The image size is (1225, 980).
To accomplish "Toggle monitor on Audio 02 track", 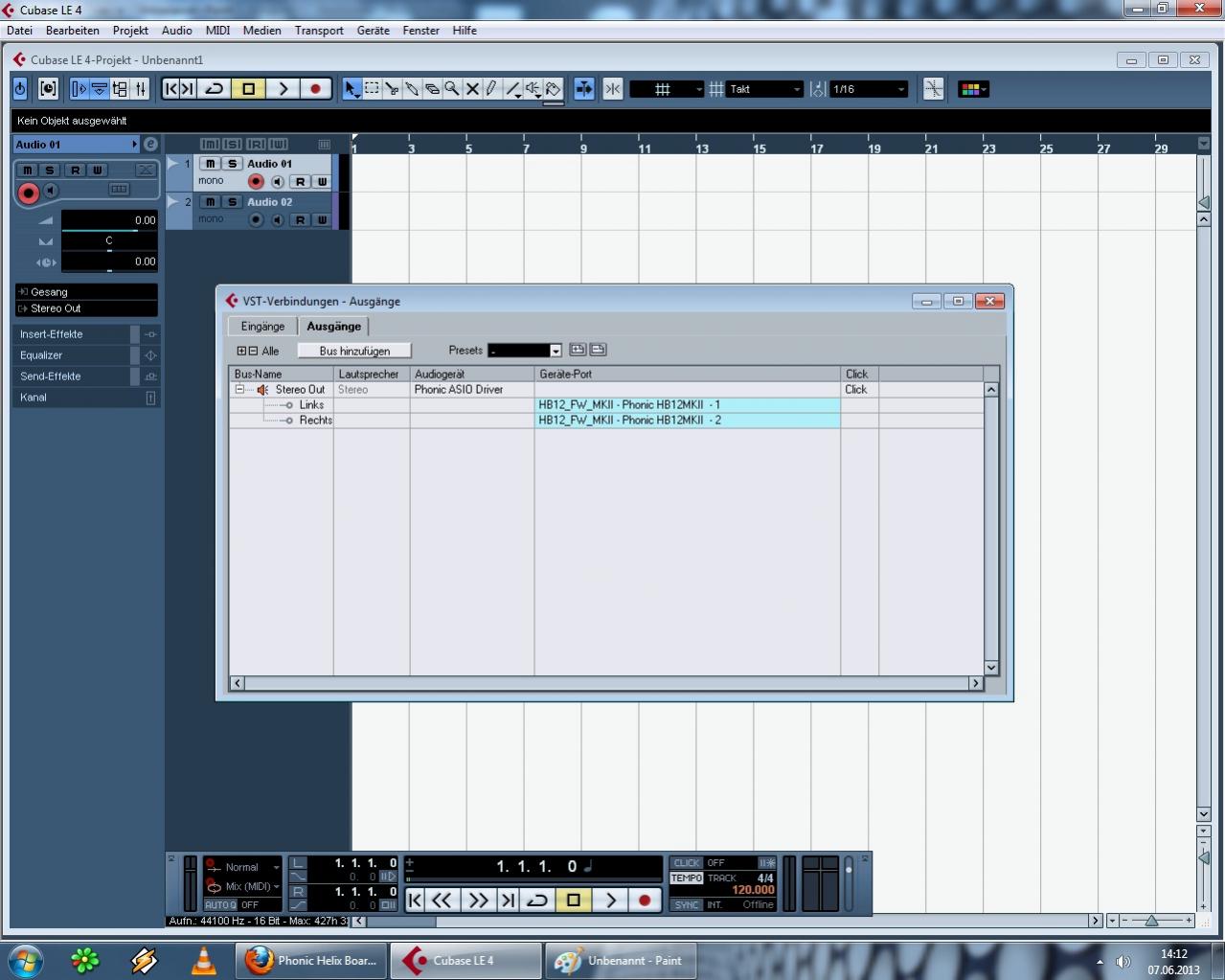I will (277, 219).
